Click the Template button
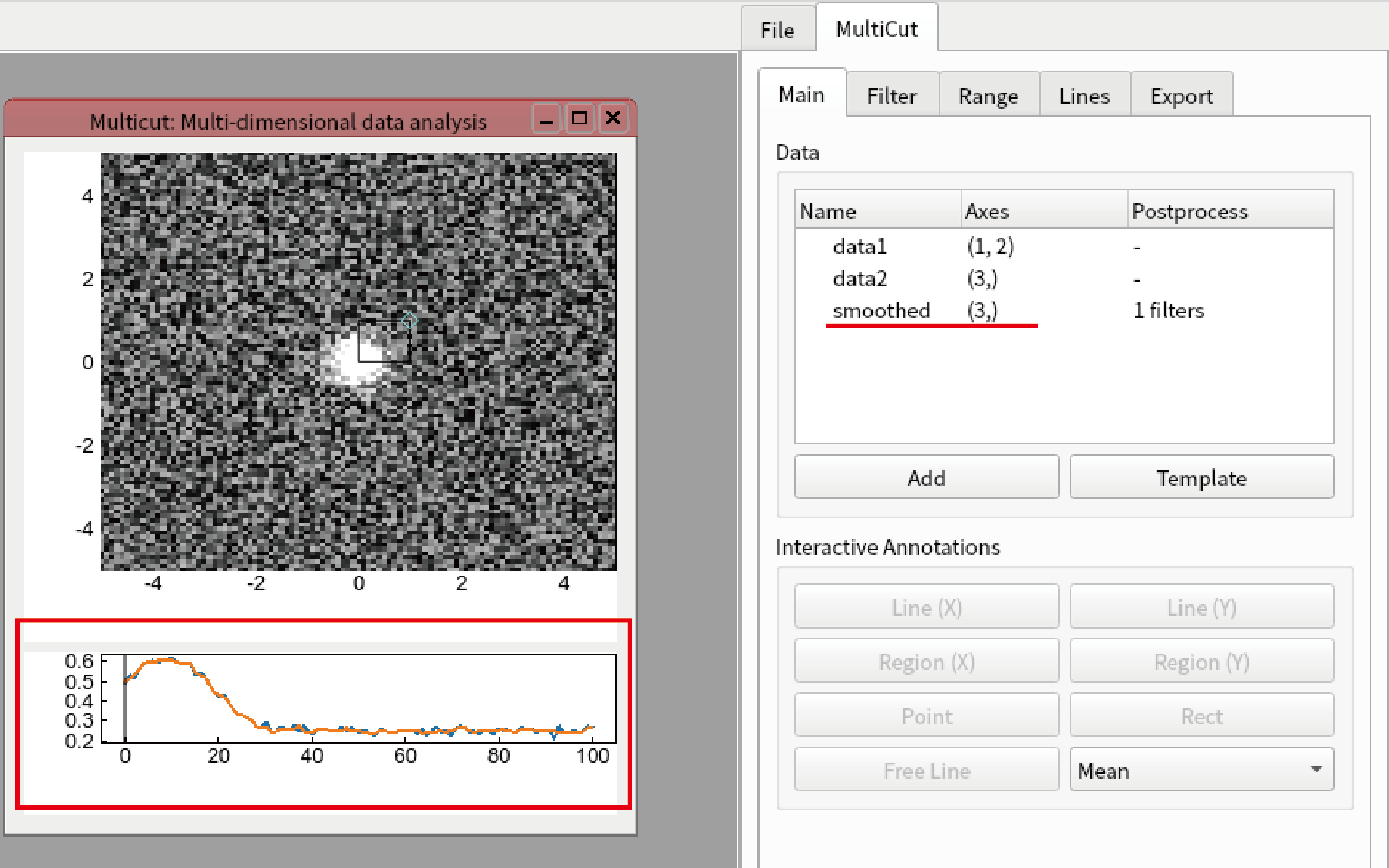This screenshot has width=1389, height=868. click(1202, 477)
